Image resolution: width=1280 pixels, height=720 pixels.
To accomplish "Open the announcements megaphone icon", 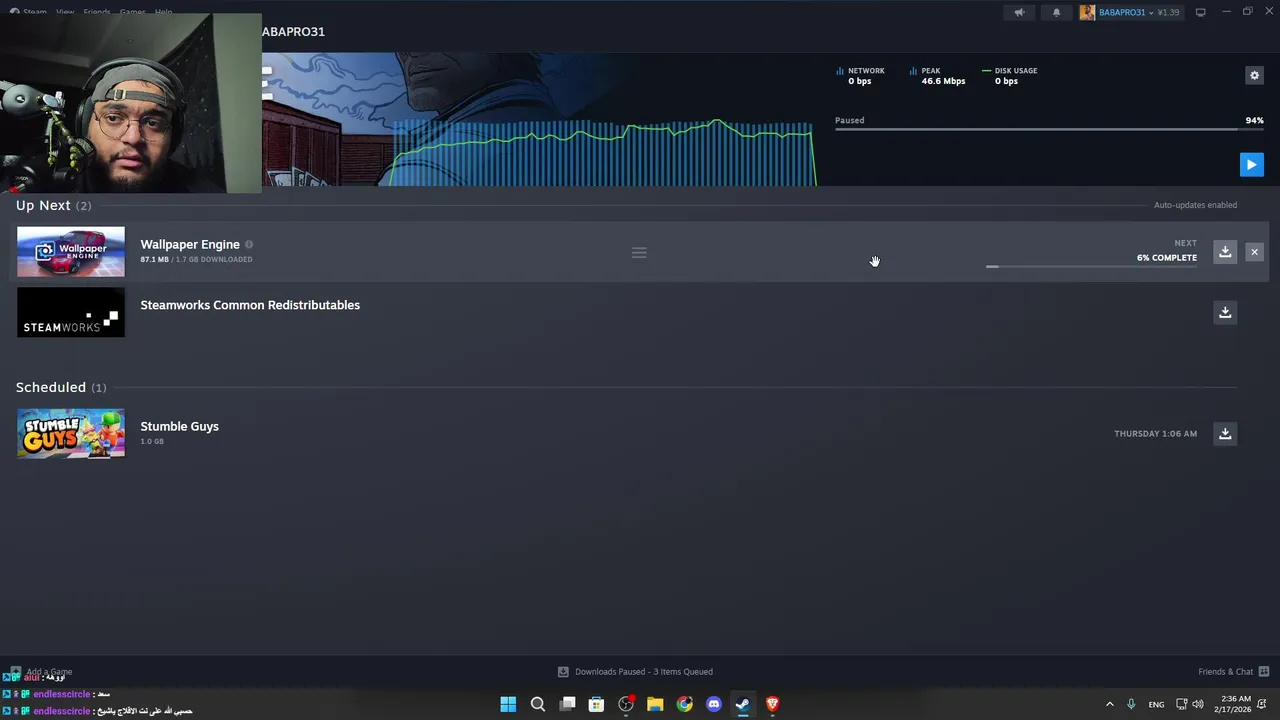I will pos(1019,12).
